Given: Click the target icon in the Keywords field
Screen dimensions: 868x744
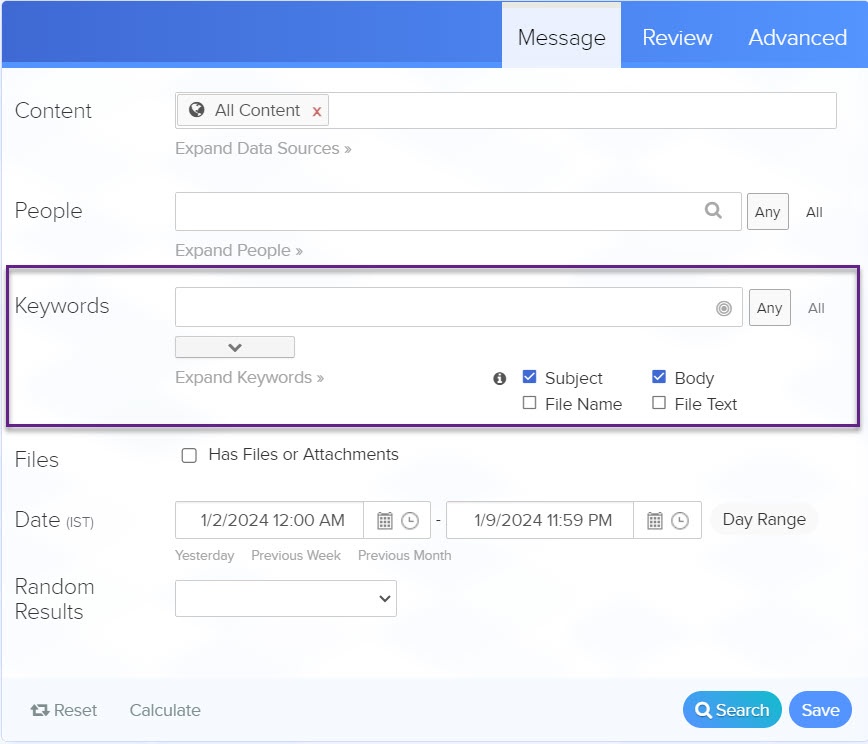Looking at the screenshot, I should pyautogui.click(x=723, y=307).
